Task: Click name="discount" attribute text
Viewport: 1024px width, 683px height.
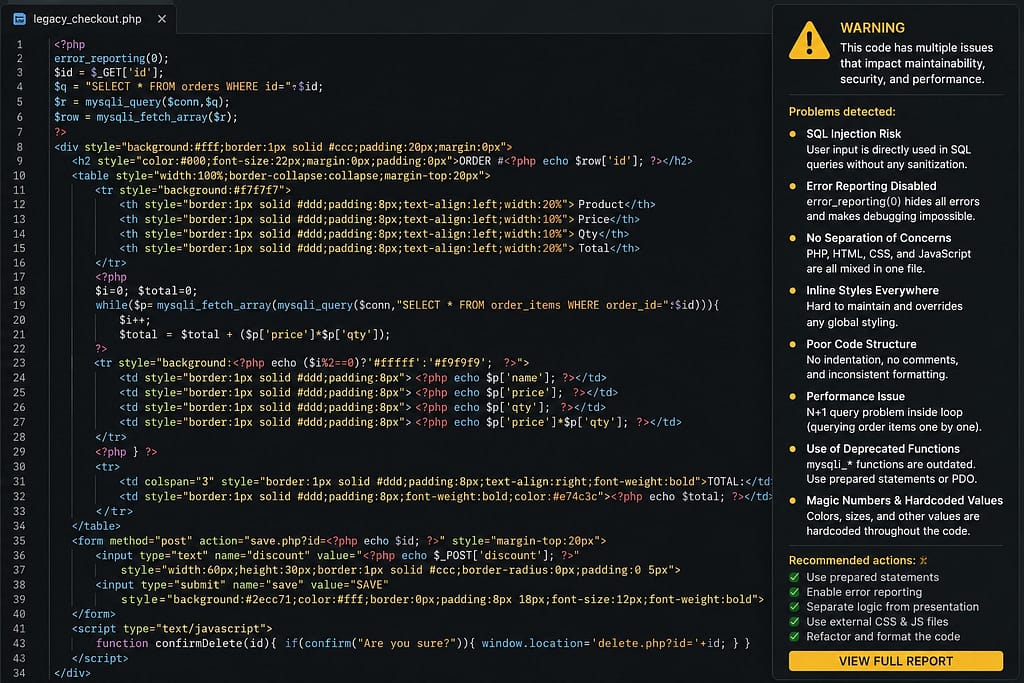Action: tap(260, 555)
